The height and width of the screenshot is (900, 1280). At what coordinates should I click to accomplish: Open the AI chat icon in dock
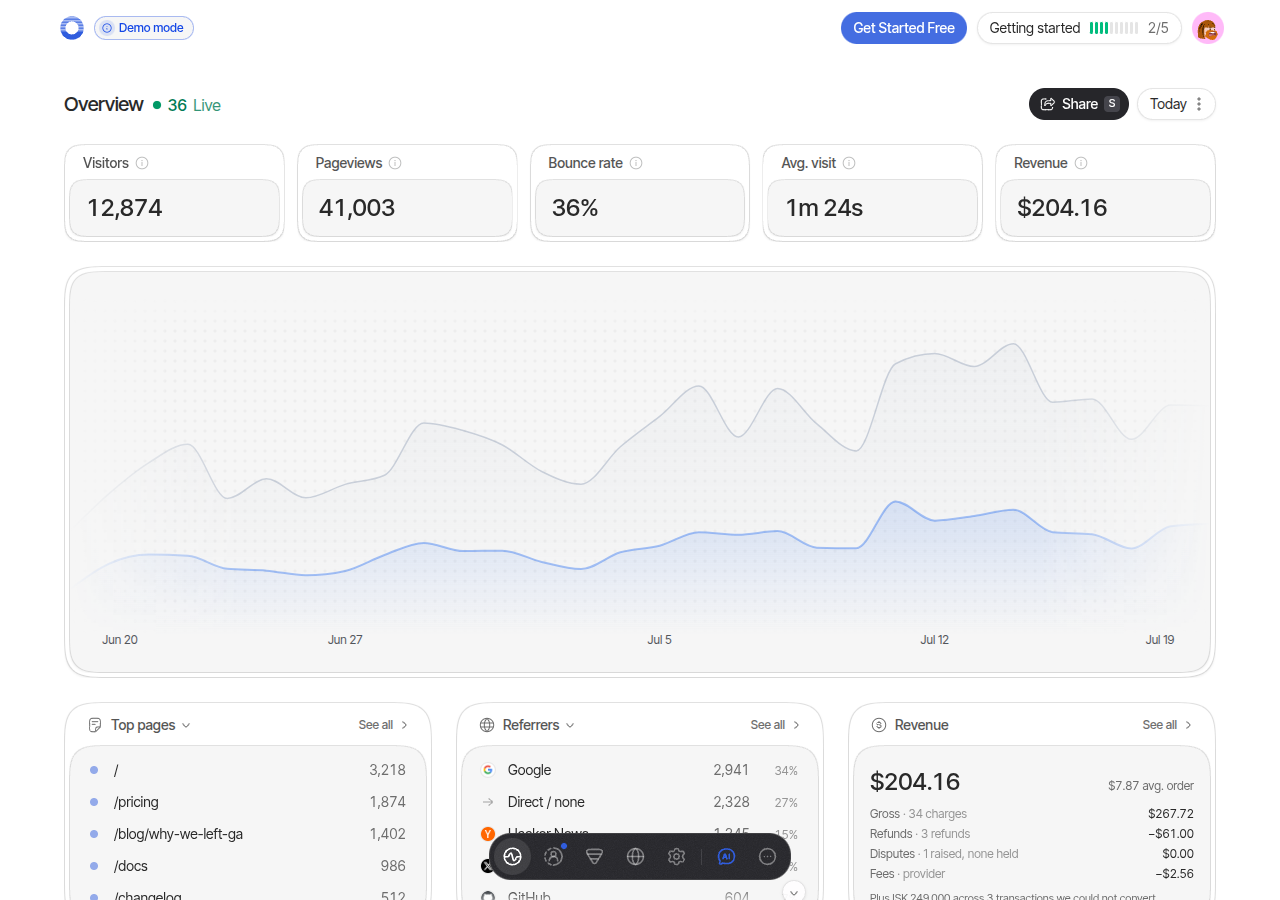pos(727,856)
